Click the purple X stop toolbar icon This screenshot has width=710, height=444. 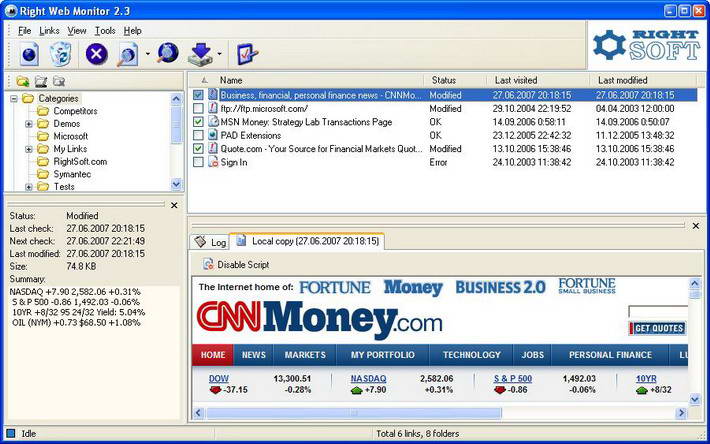click(96, 54)
